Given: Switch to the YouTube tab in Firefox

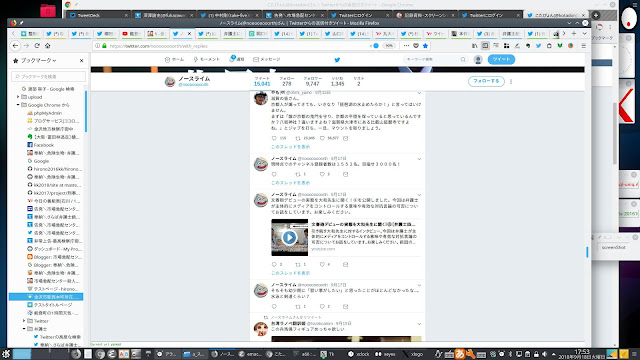Looking at the screenshot, I should click(131, 33).
